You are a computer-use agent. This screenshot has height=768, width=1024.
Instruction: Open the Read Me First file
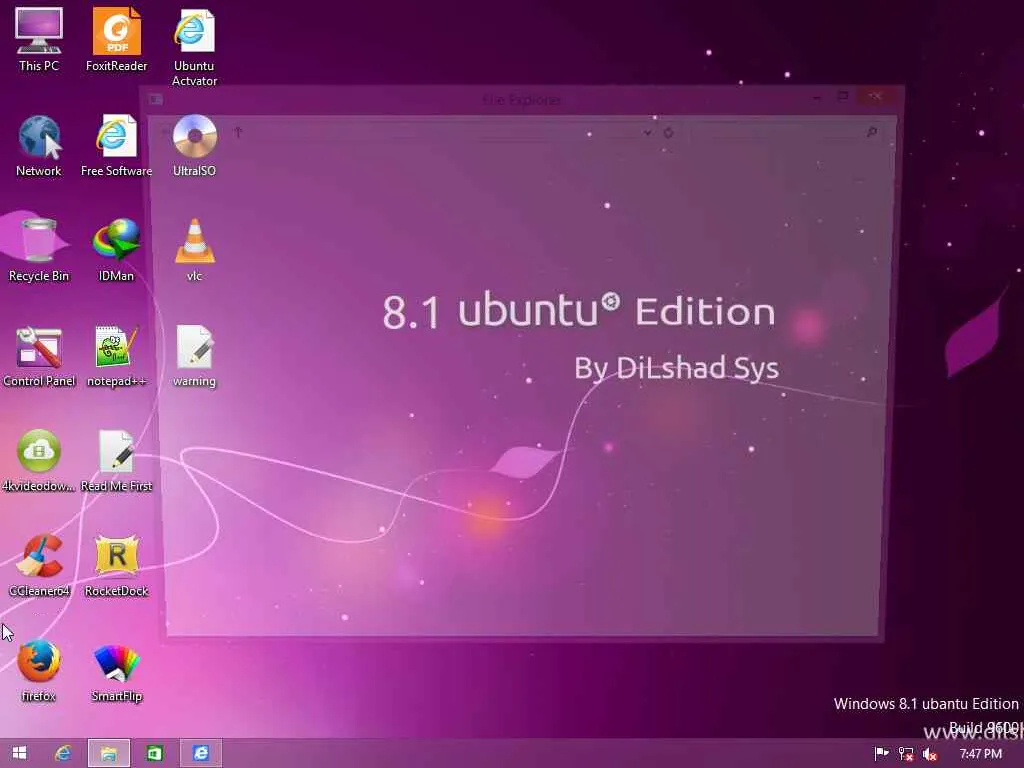tap(116, 460)
